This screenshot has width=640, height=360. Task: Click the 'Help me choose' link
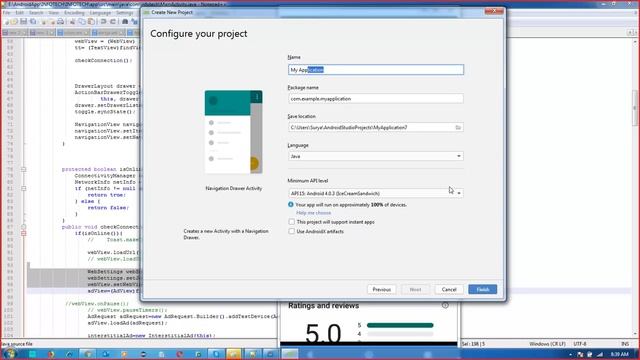pyautogui.click(x=313, y=213)
